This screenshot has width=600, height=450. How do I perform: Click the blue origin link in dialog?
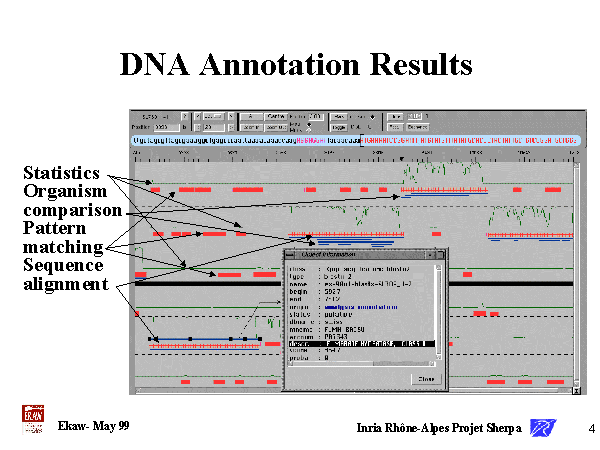[371, 309]
